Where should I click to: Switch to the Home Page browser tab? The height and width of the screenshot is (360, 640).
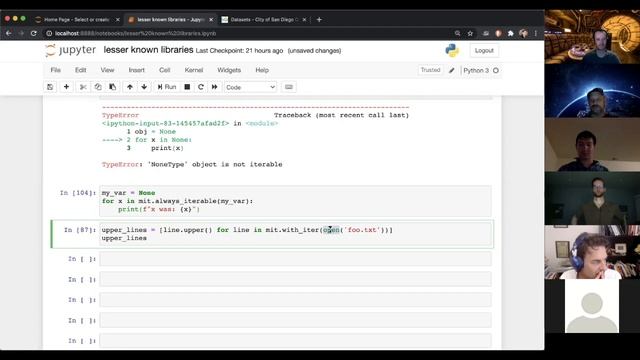76,20
